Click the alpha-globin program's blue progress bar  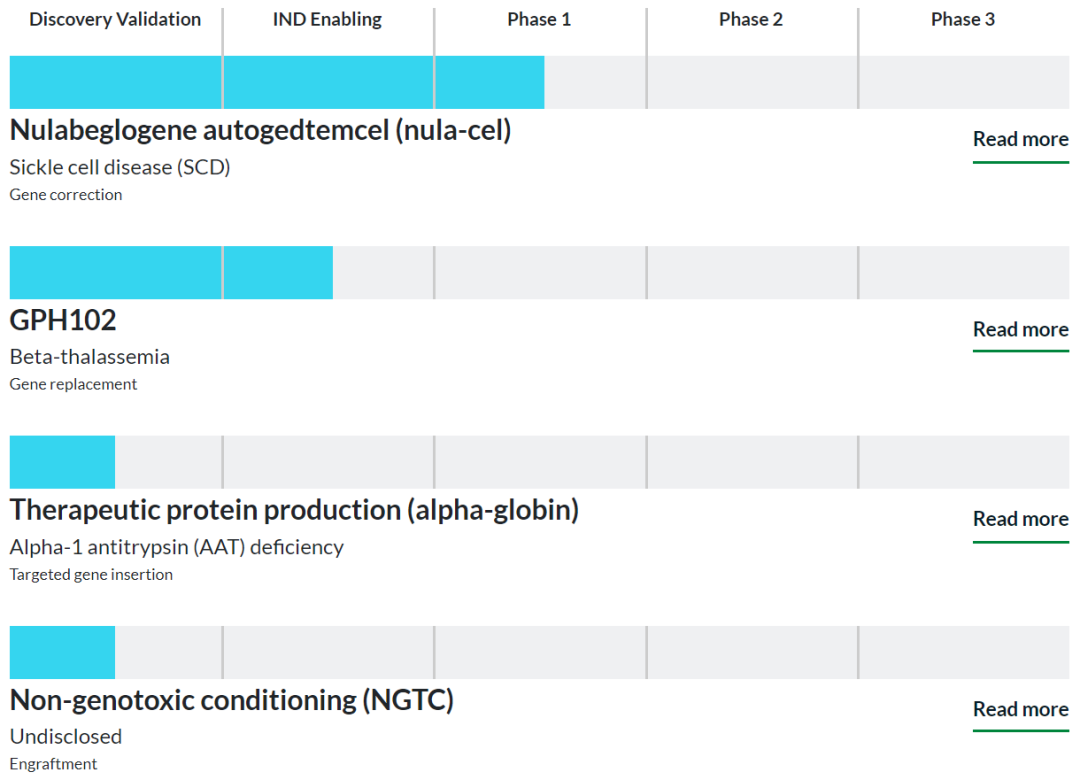tap(62, 462)
